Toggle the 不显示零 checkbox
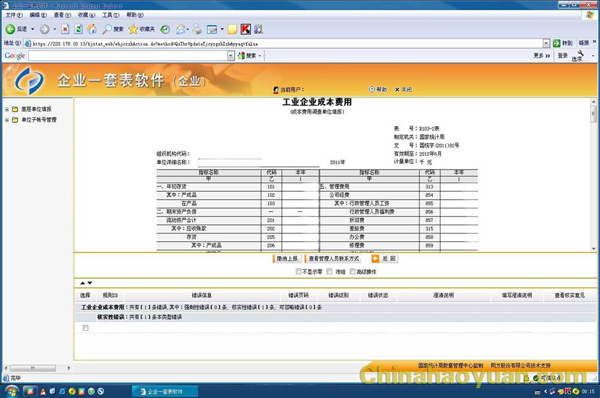 point(298,271)
